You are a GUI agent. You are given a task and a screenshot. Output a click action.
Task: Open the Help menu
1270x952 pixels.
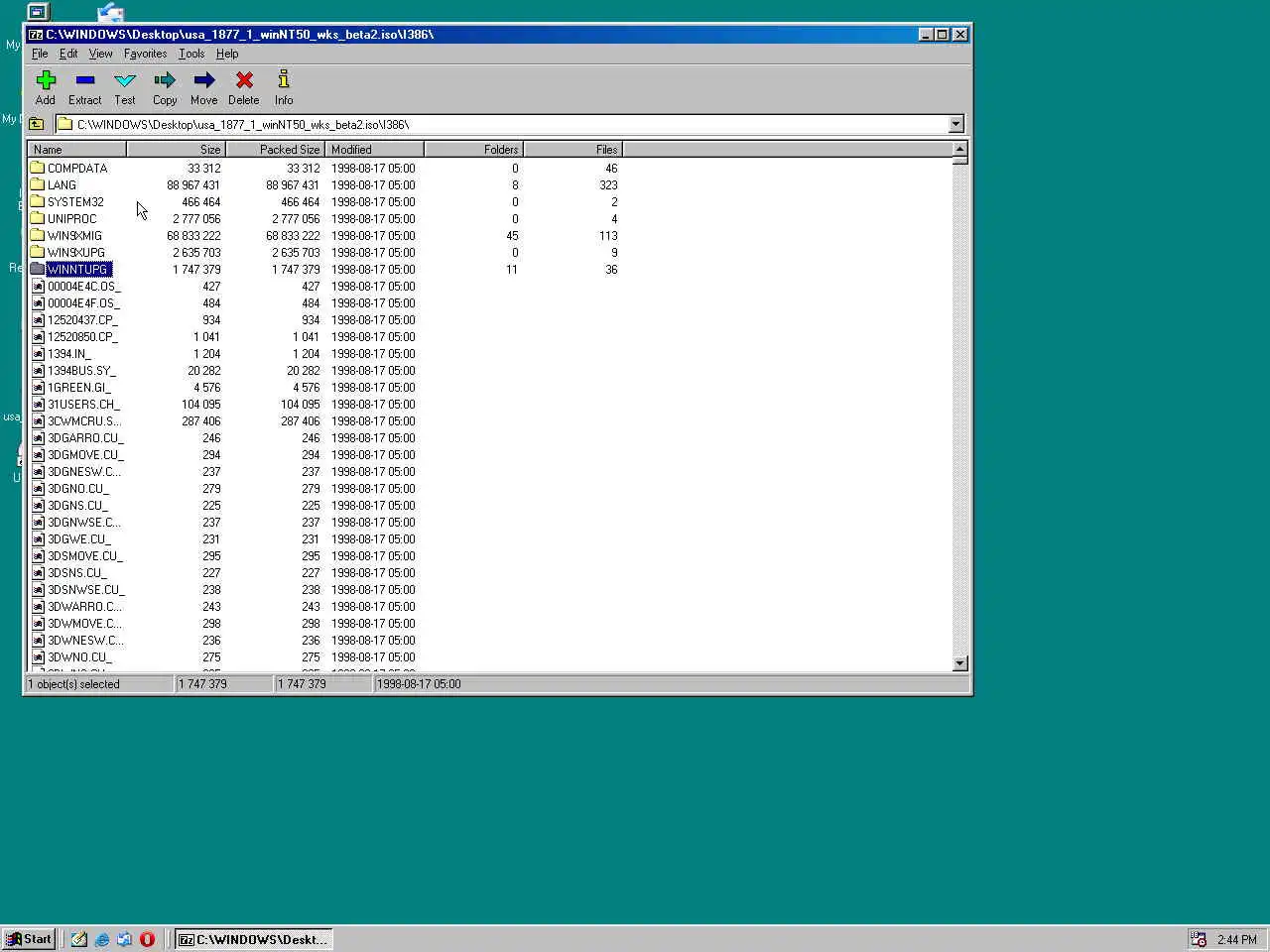pyautogui.click(x=227, y=54)
